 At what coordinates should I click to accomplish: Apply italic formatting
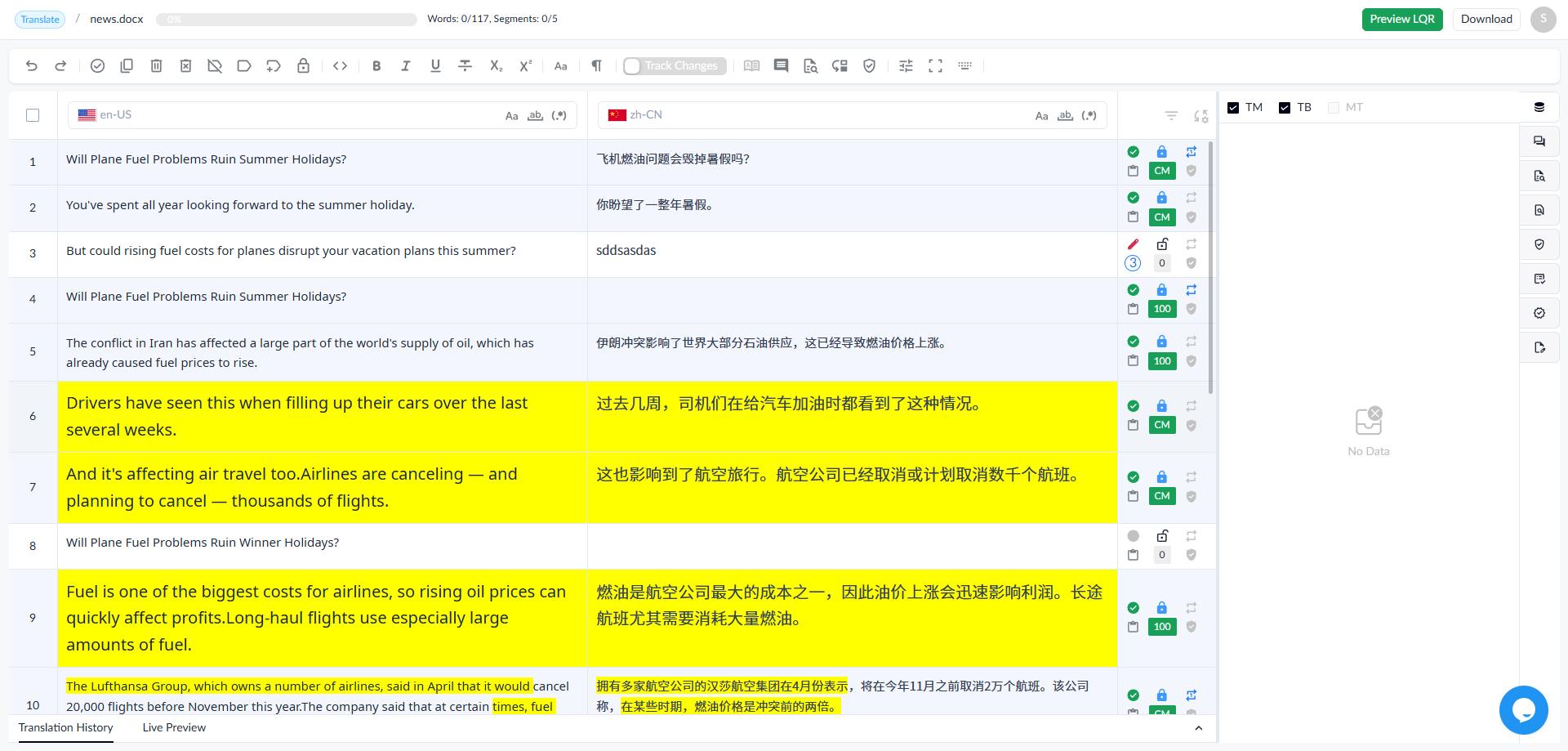[x=406, y=66]
